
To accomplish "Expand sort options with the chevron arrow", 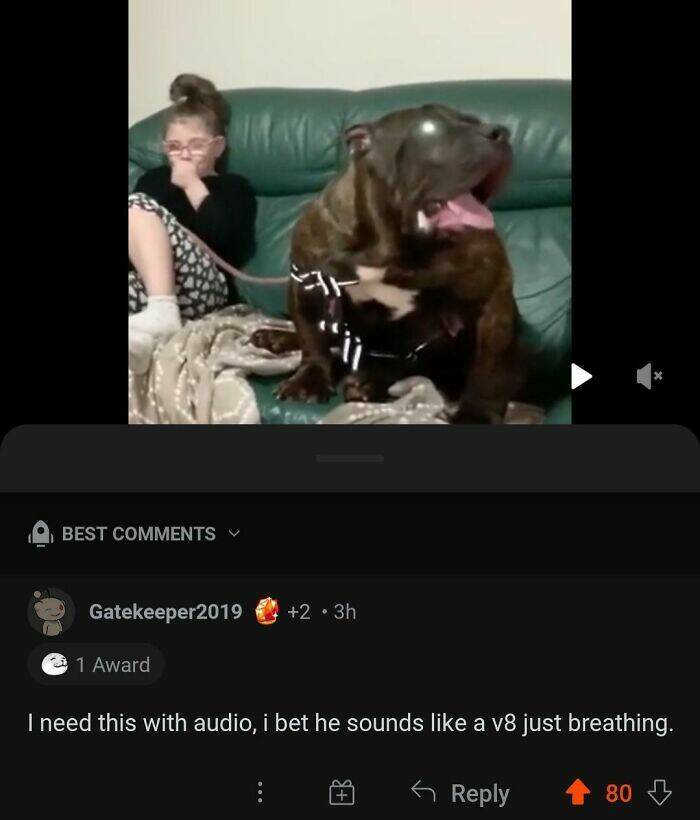I will coord(234,534).
